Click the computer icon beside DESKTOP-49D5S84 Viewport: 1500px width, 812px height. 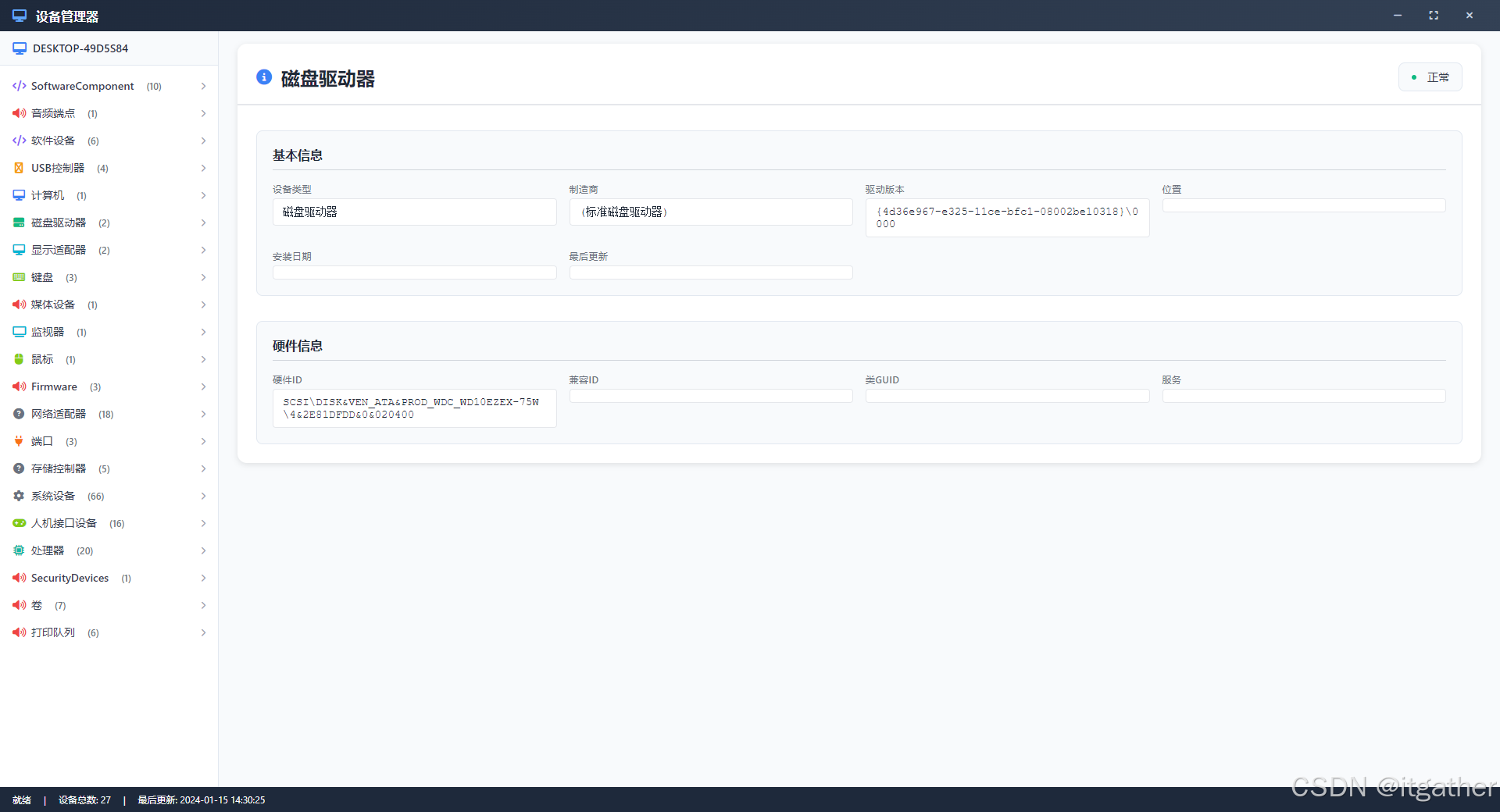[x=20, y=48]
